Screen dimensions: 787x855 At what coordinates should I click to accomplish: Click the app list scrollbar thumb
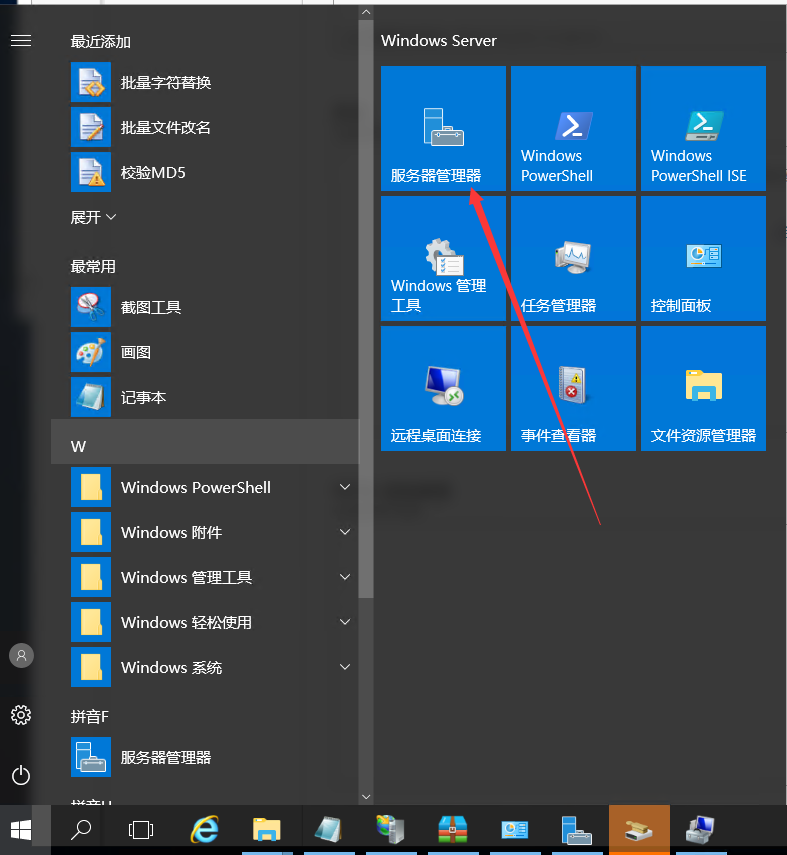[x=366, y=309]
